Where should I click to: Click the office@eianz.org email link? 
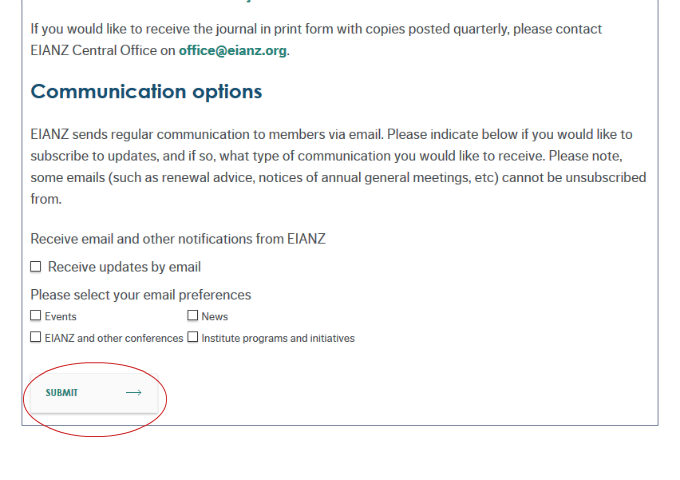click(233, 50)
